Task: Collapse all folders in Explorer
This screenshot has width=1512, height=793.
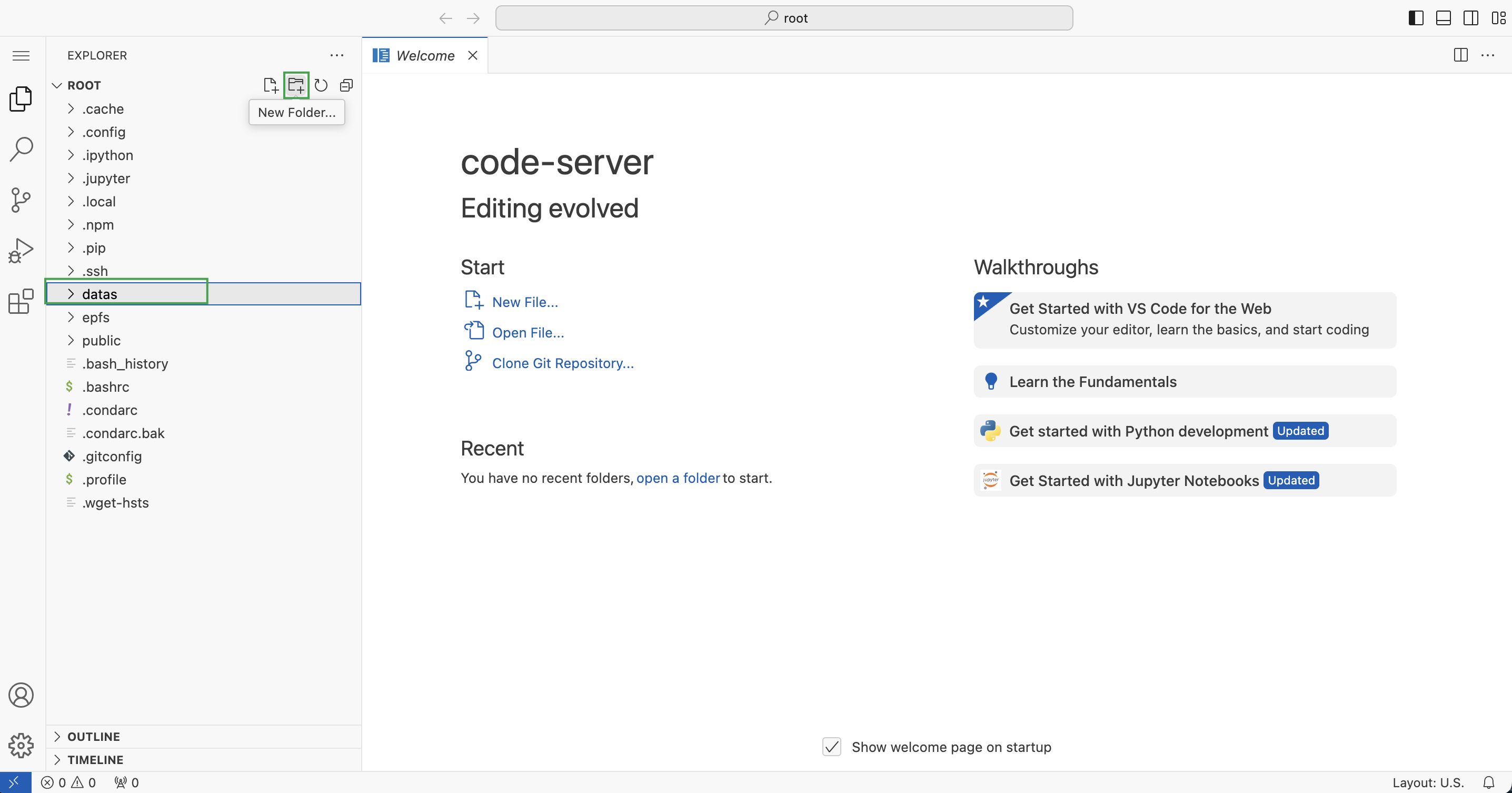Action: [x=346, y=86]
